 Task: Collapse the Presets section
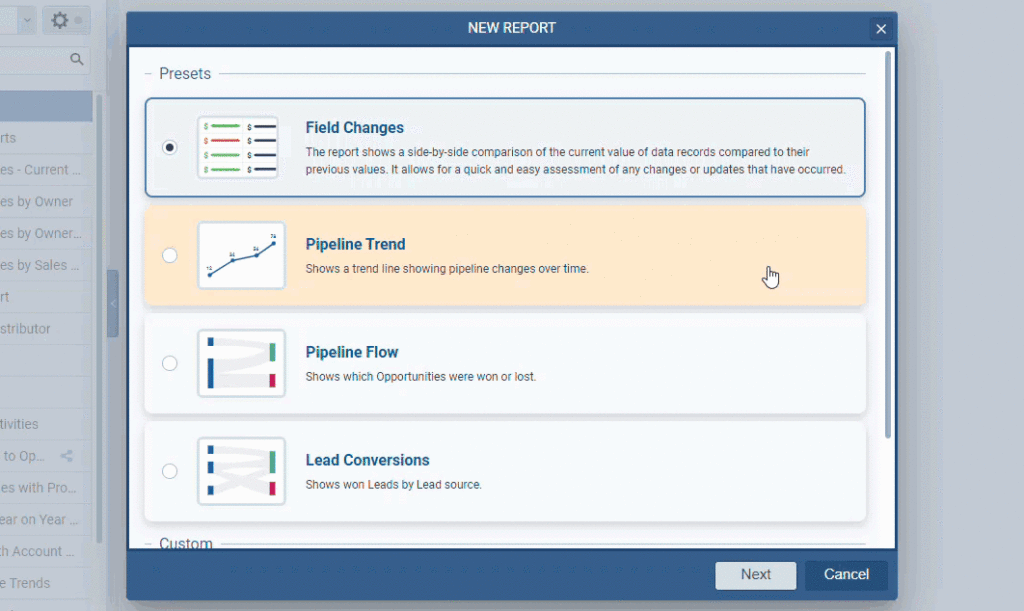(148, 73)
